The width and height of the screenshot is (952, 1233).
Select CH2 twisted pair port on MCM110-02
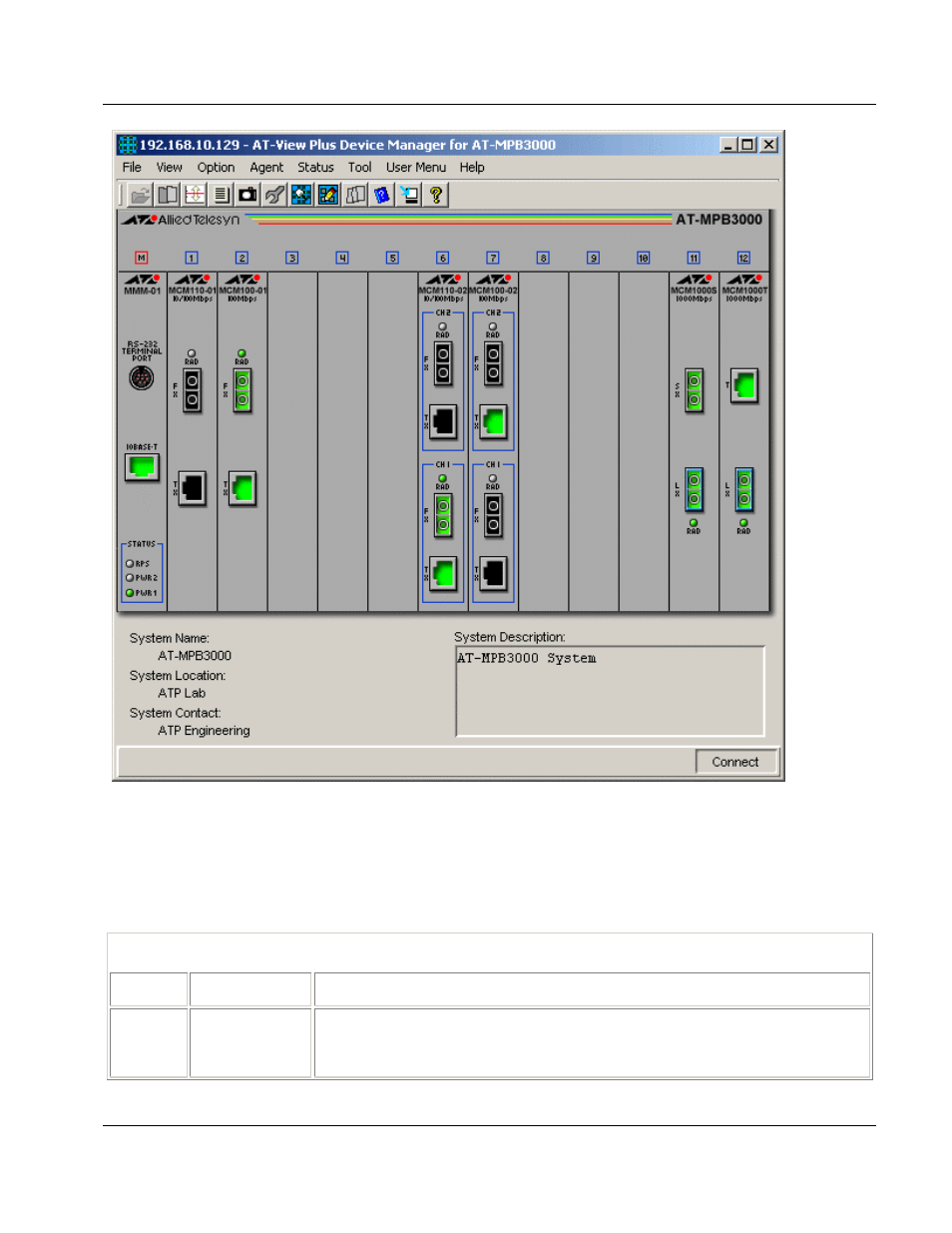[443, 421]
